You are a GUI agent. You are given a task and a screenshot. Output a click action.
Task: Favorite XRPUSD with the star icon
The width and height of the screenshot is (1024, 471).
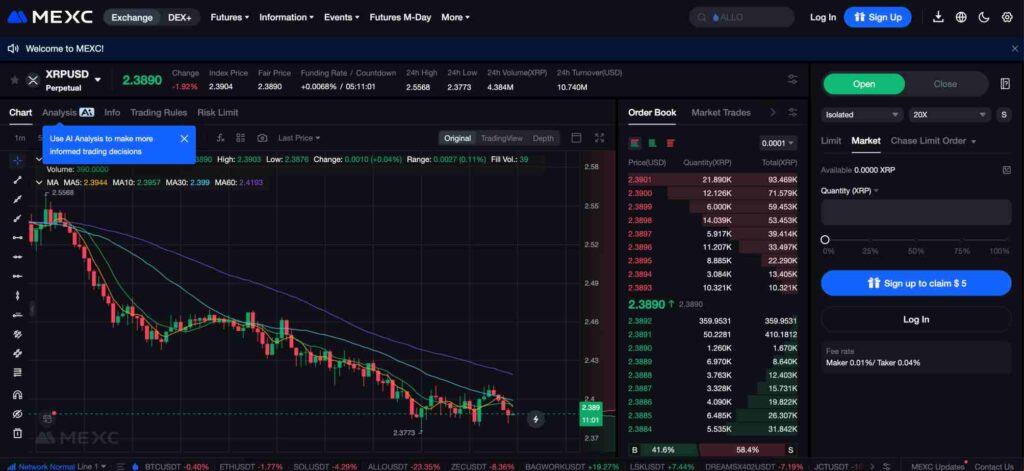[14, 80]
